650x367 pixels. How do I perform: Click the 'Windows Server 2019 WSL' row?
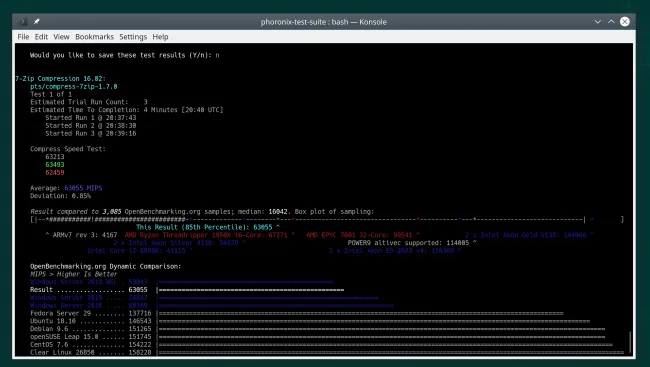[182, 282]
